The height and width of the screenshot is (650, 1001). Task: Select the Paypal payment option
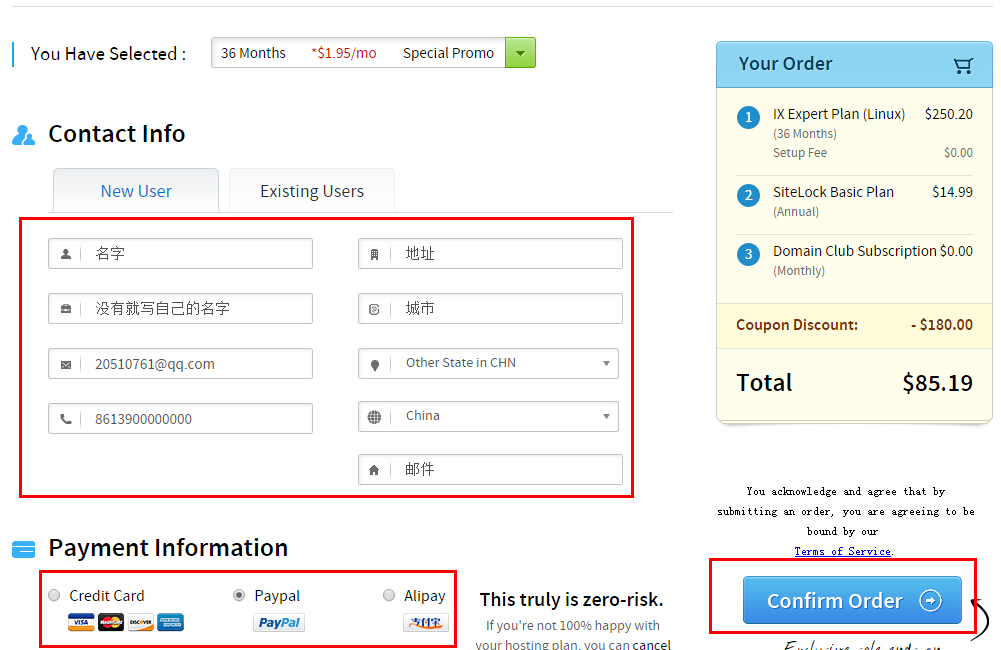(239, 595)
